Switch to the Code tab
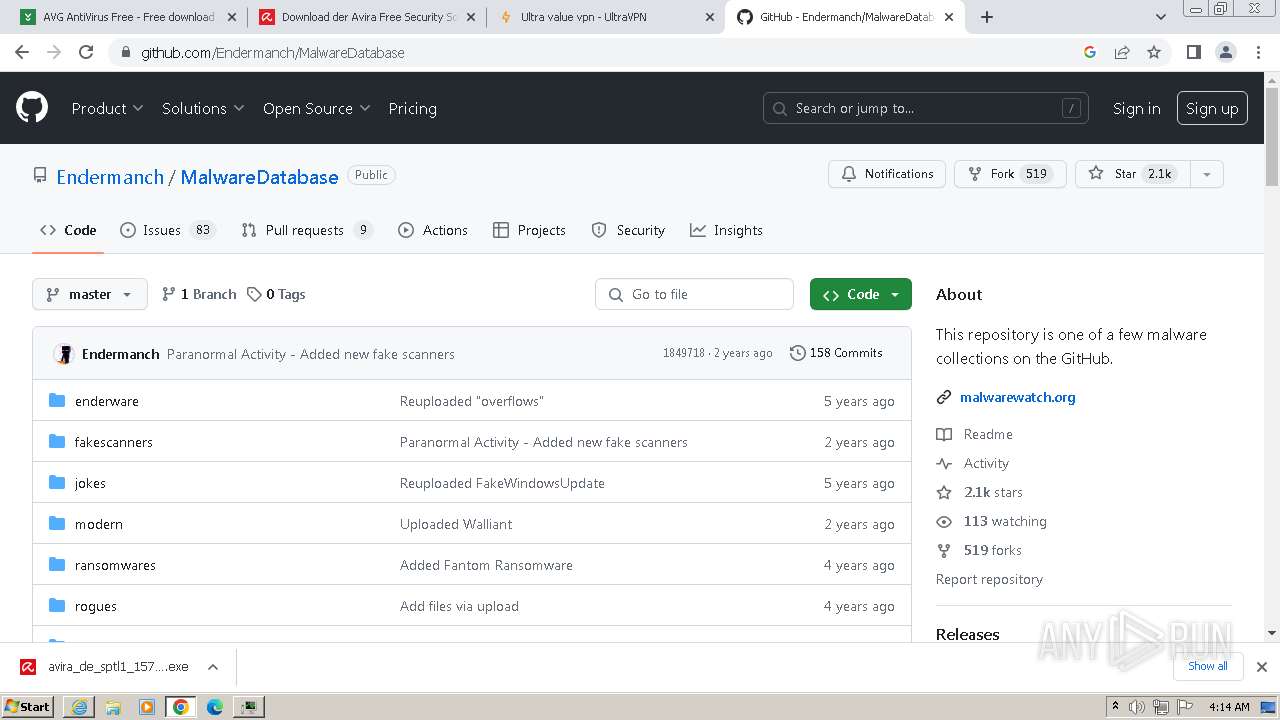Viewport: 1280px width, 720px height. pos(68,230)
